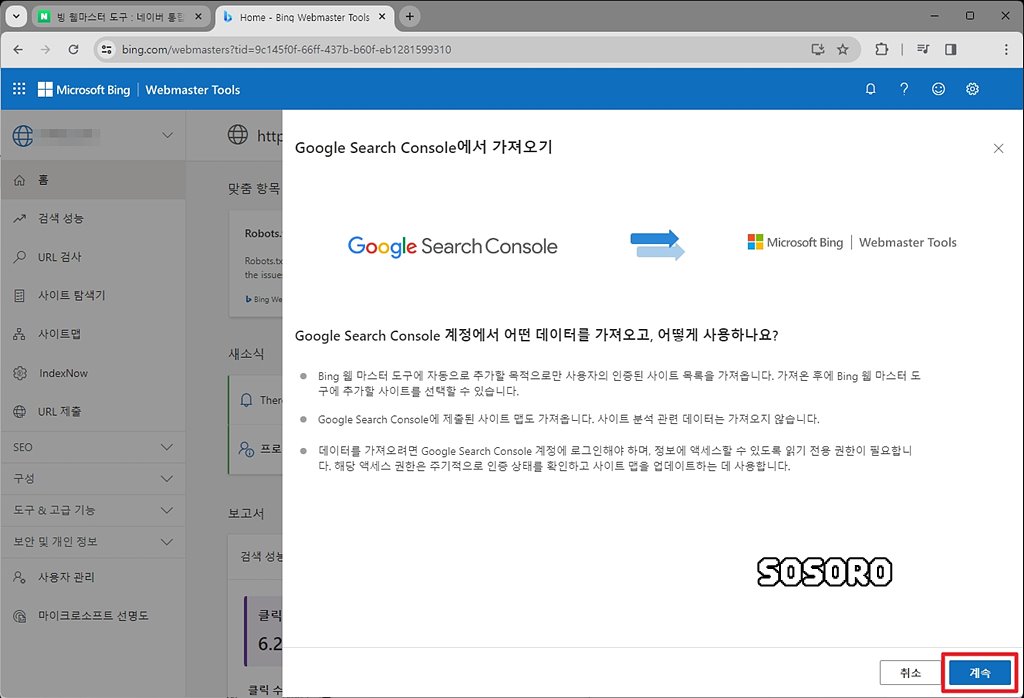Expand the site selector dropdown chevron
The height and width of the screenshot is (698, 1024).
pos(167,135)
